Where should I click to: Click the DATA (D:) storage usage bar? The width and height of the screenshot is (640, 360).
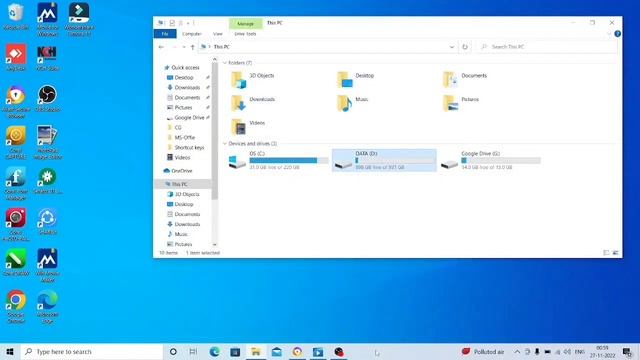[395, 160]
